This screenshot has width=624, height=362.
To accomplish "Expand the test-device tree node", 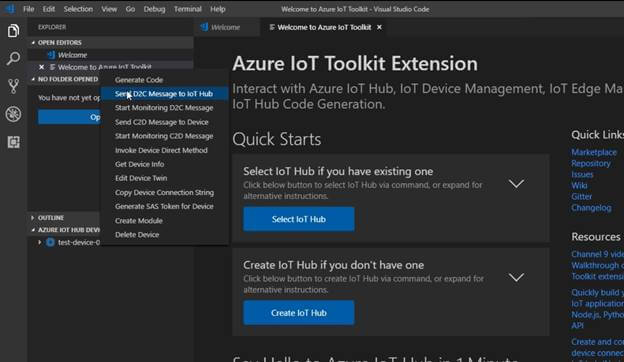I will pyautogui.click(x=39, y=242).
